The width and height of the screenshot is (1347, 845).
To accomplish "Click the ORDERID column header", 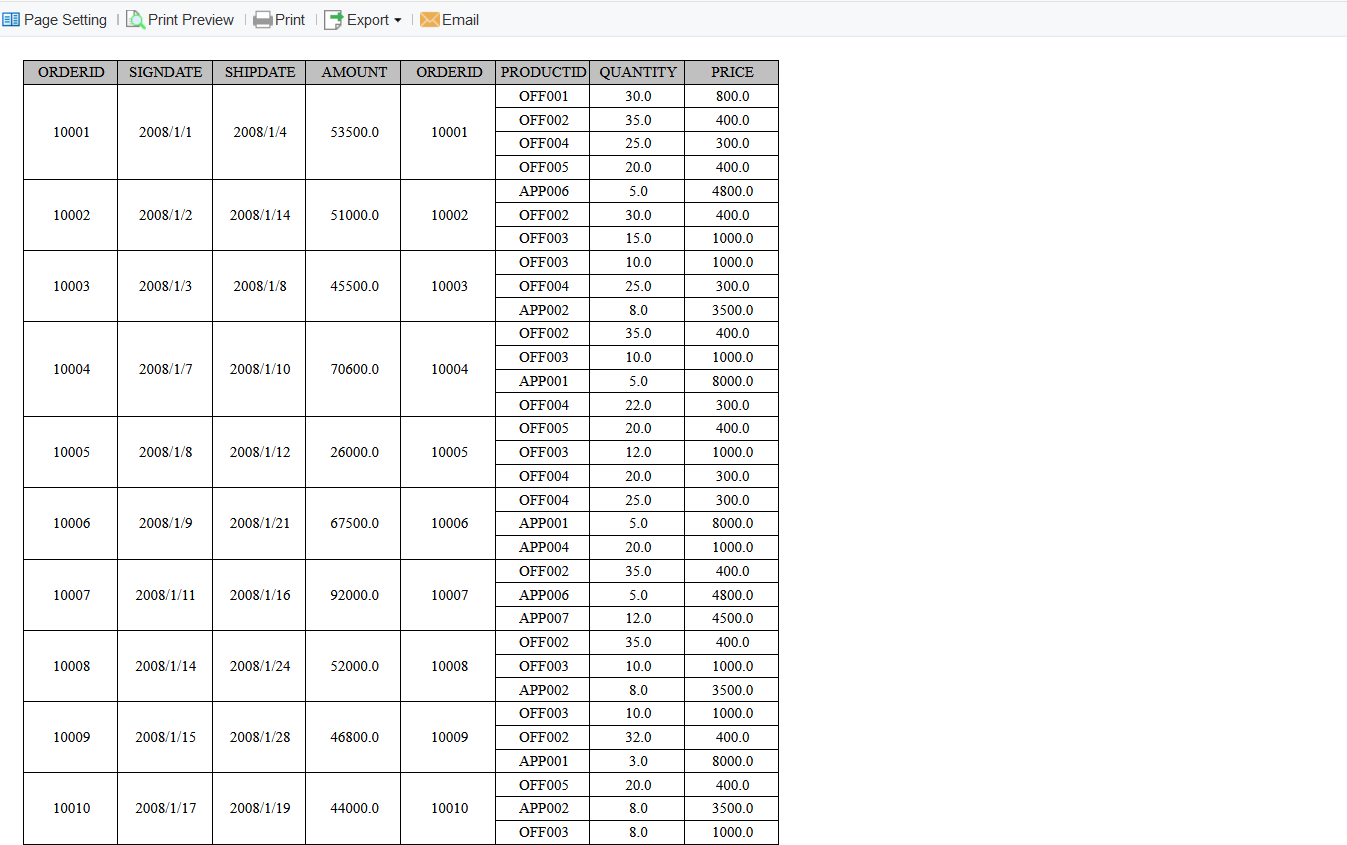I will click(70, 71).
